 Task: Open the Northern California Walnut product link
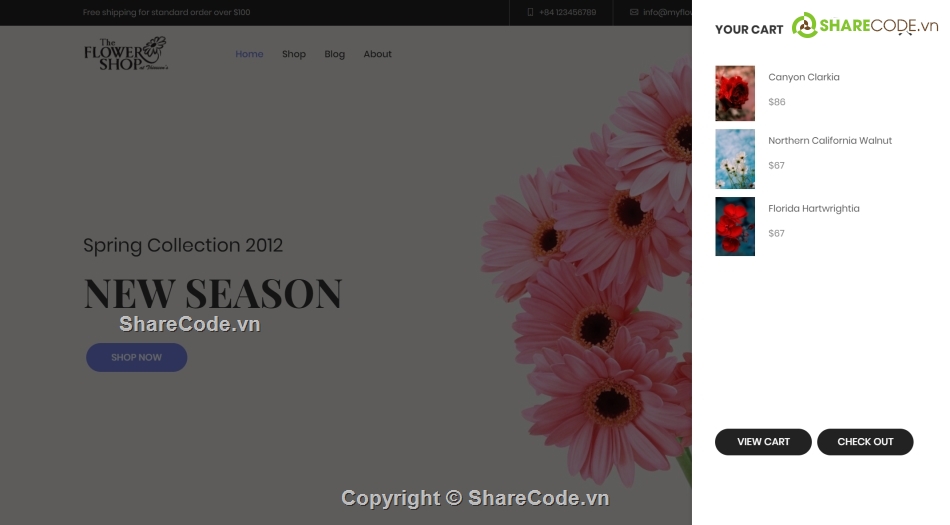point(830,140)
